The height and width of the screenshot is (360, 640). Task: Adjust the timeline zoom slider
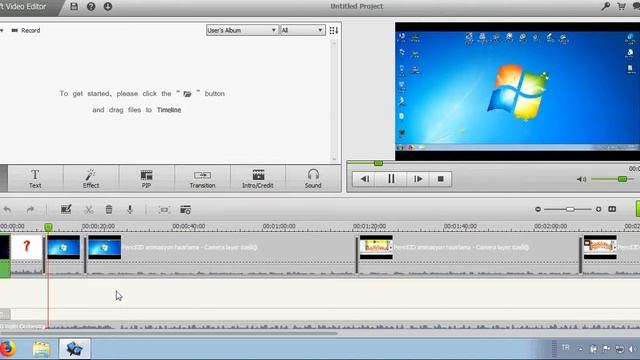(x=570, y=209)
